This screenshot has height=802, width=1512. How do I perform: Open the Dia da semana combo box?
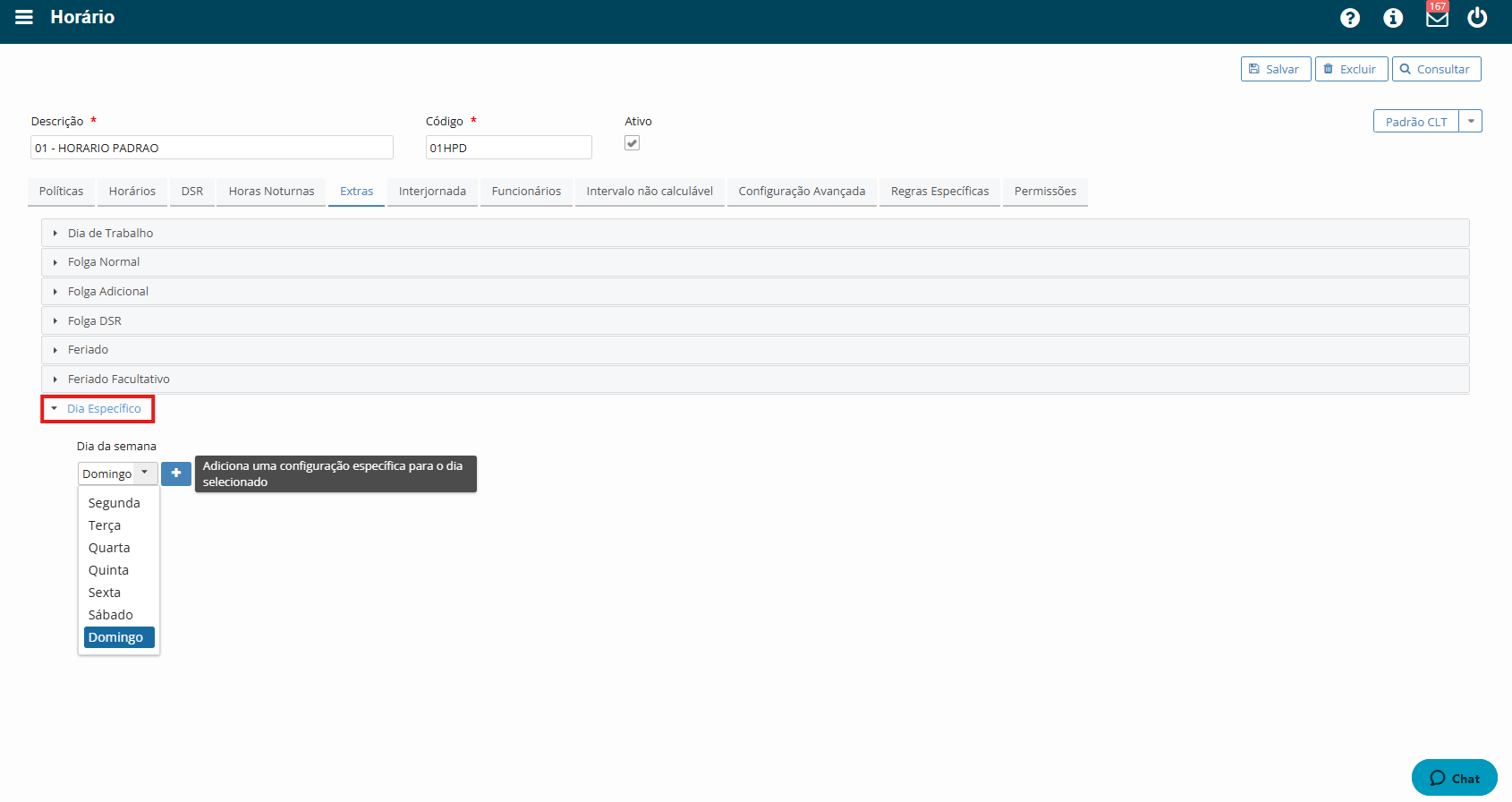point(118,474)
